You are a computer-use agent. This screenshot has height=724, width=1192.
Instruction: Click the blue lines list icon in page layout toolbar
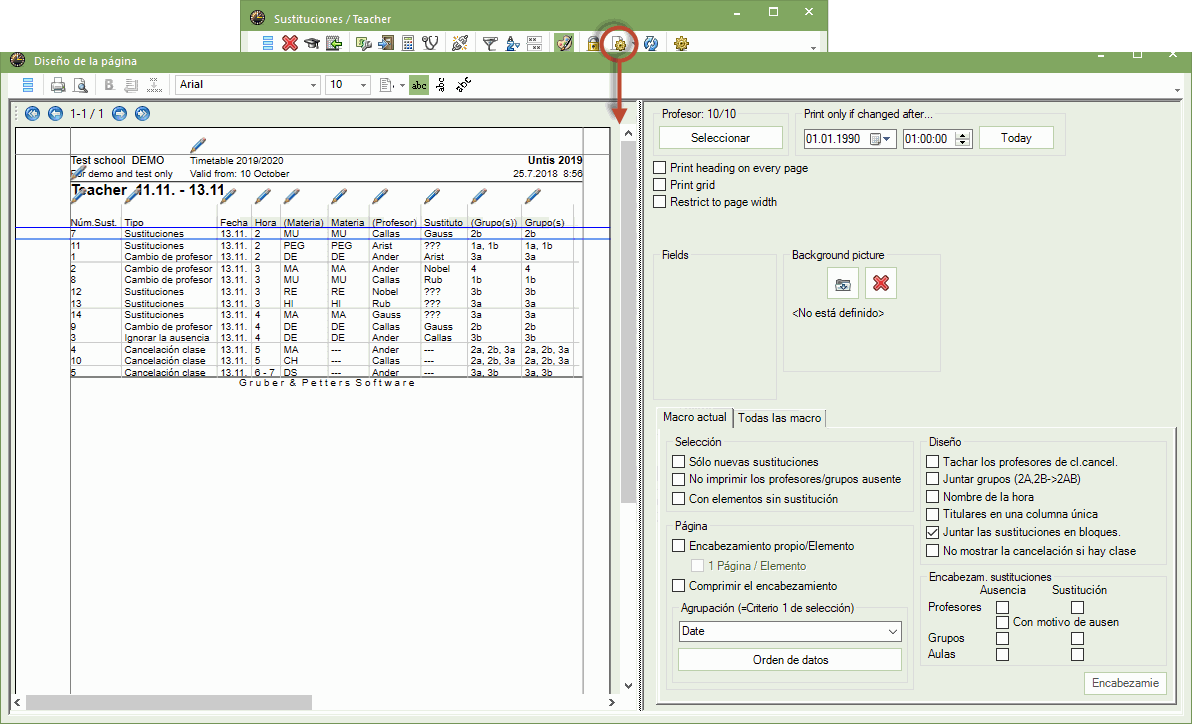[x=28, y=85]
